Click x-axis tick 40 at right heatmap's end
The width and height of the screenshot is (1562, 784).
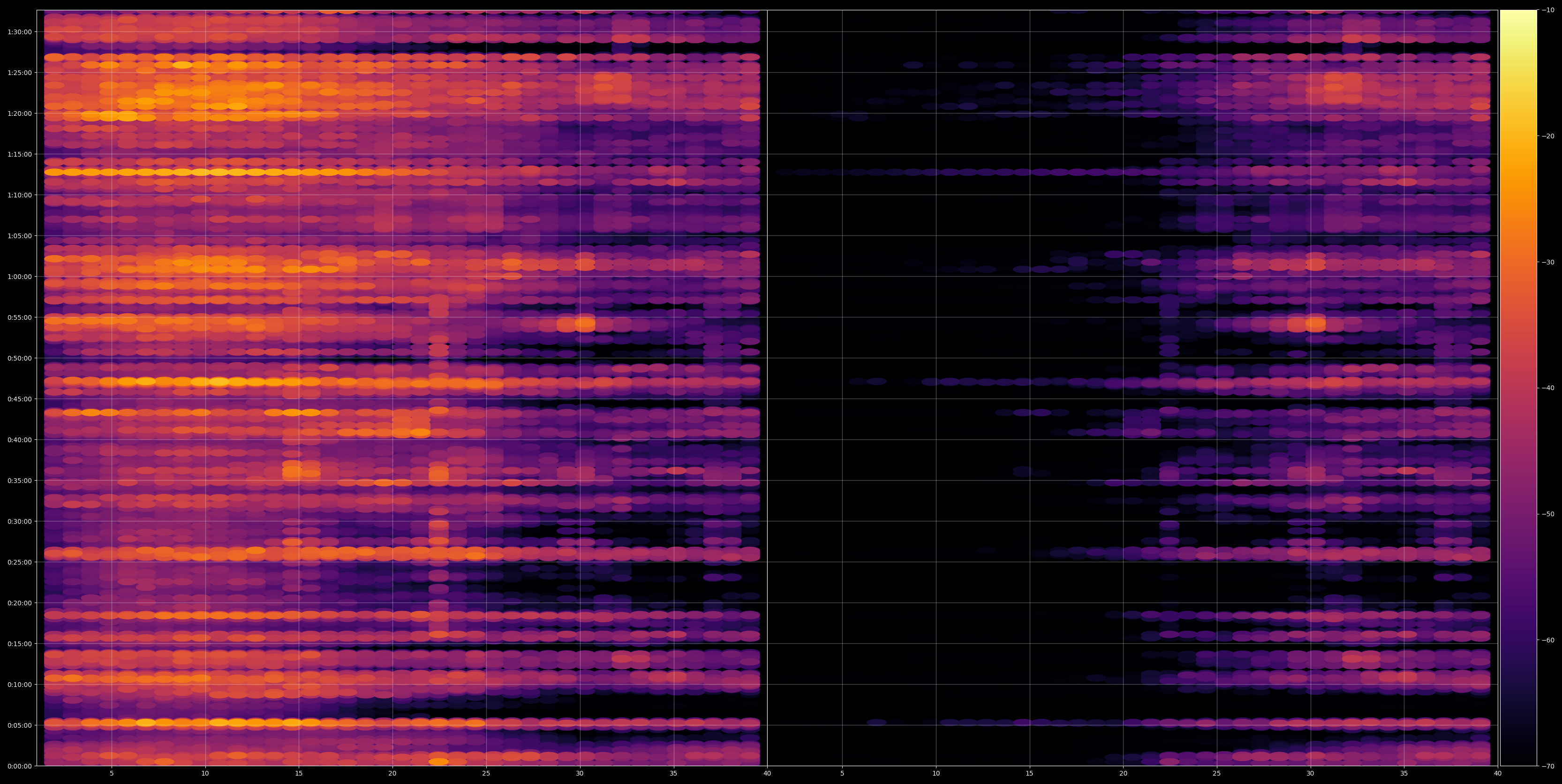[1498, 774]
